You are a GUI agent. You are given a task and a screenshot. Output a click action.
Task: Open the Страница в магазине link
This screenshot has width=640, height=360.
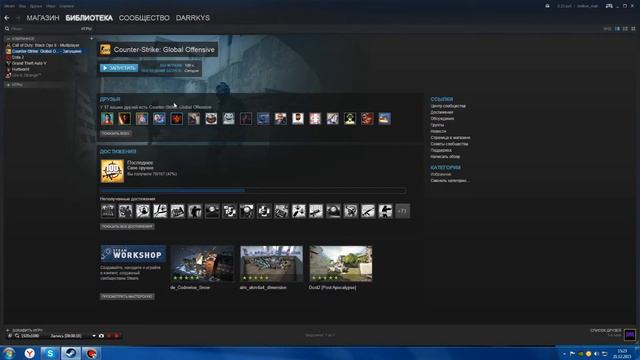450,138
